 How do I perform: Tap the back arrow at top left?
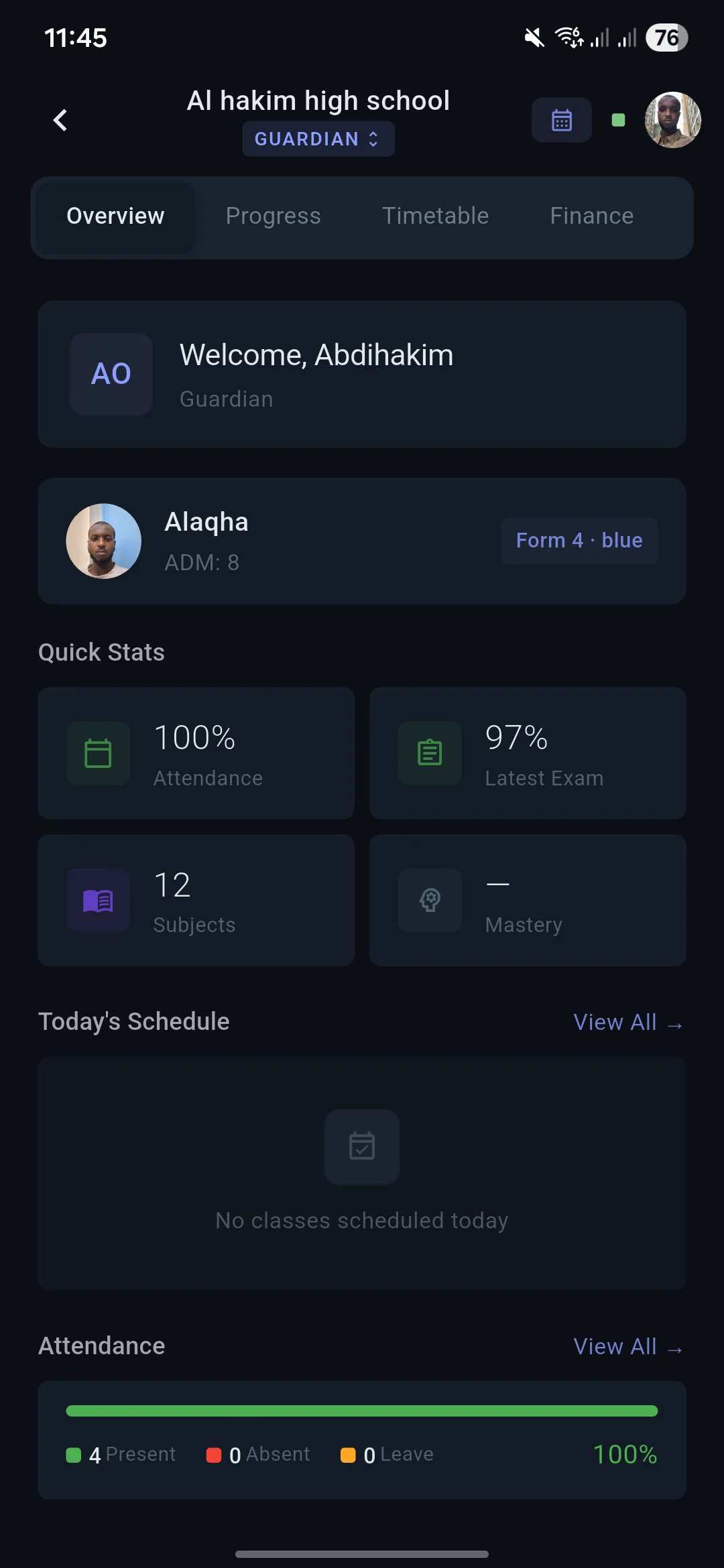coord(59,120)
